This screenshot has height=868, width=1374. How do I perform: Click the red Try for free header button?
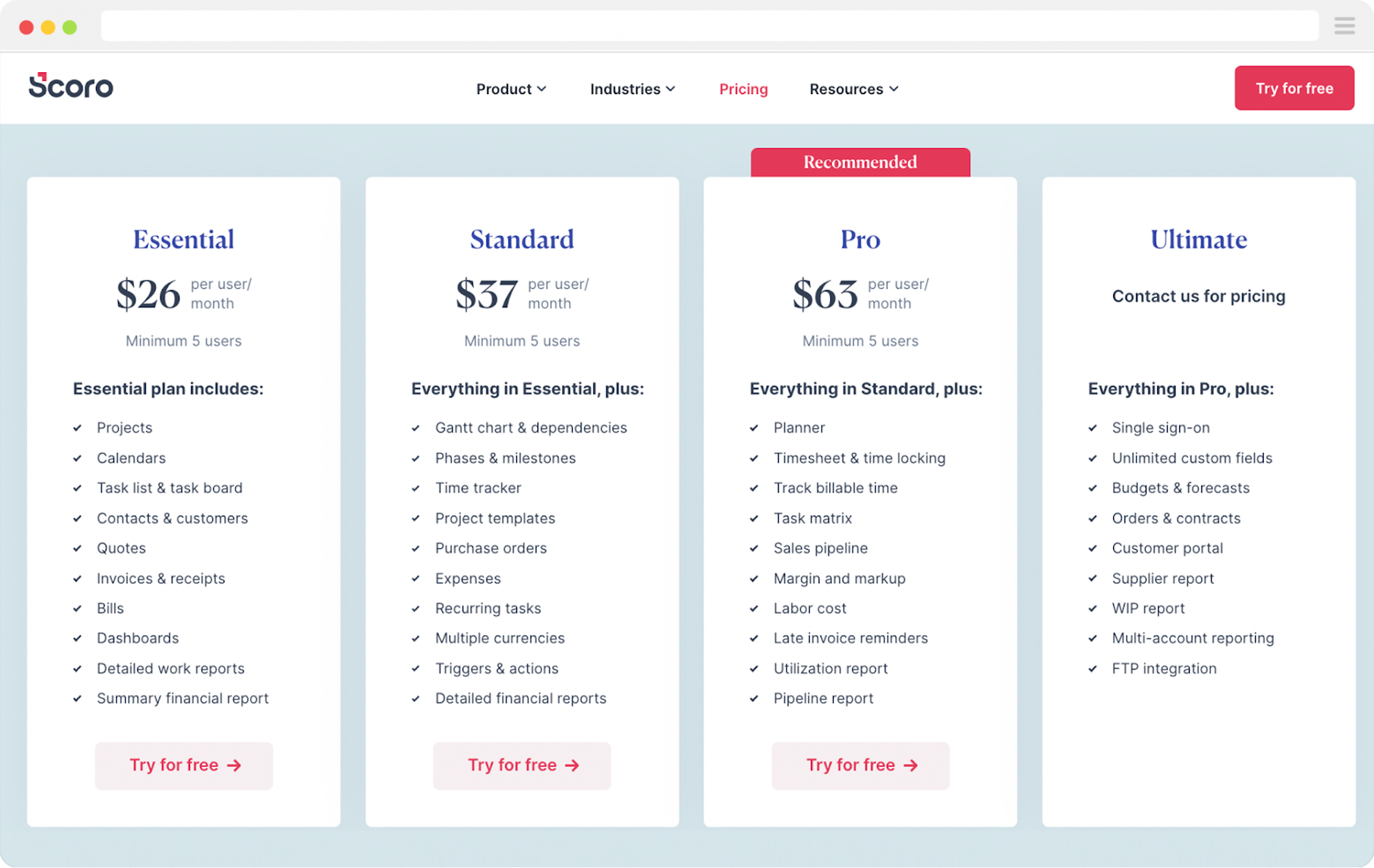[x=1294, y=88]
